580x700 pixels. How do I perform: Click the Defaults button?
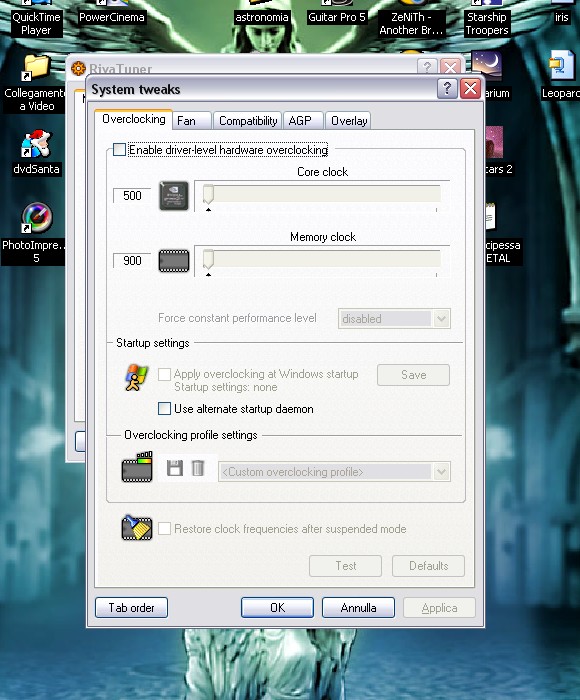click(x=428, y=566)
